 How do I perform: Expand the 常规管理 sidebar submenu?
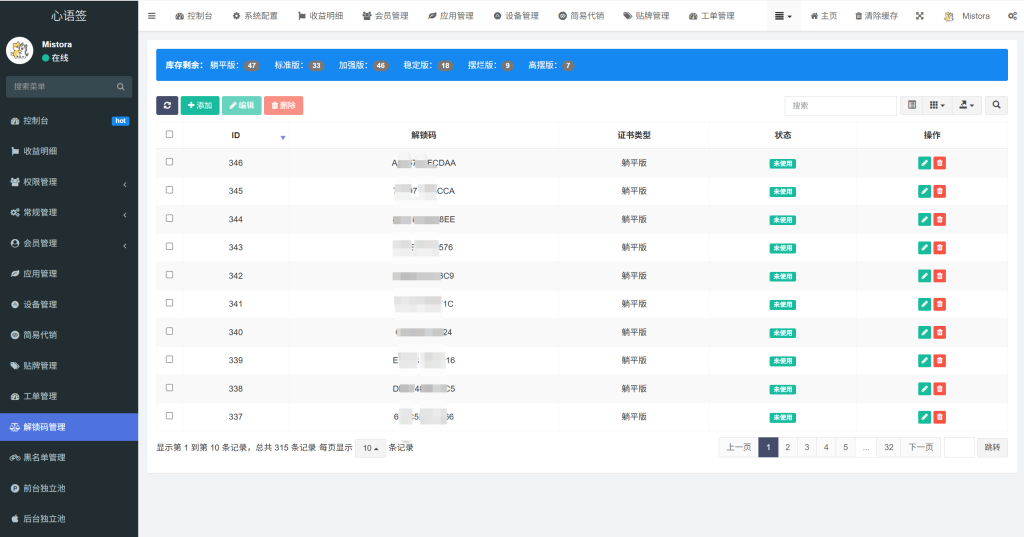(69, 212)
